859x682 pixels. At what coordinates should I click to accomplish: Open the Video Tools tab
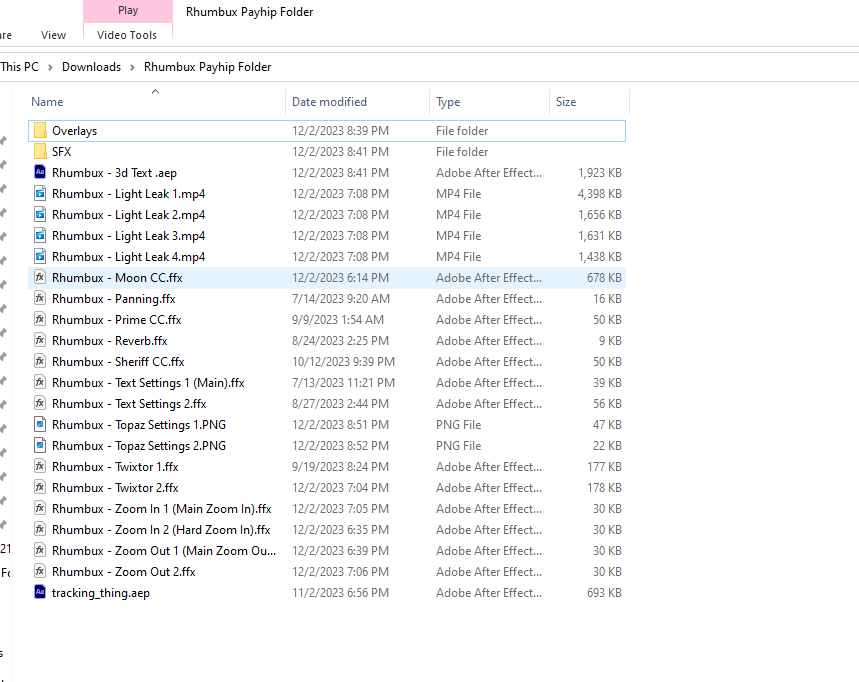pyautogui.click(x=127, y=35)
